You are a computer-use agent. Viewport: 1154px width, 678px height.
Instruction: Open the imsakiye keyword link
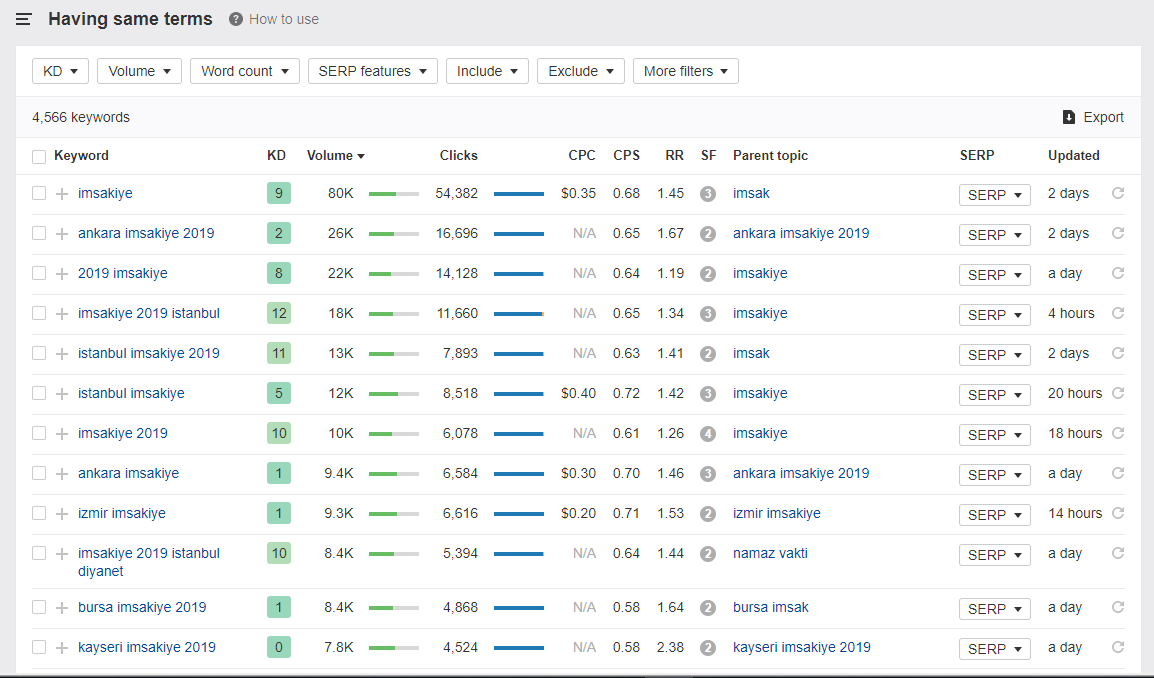click(x=105, y=193)
